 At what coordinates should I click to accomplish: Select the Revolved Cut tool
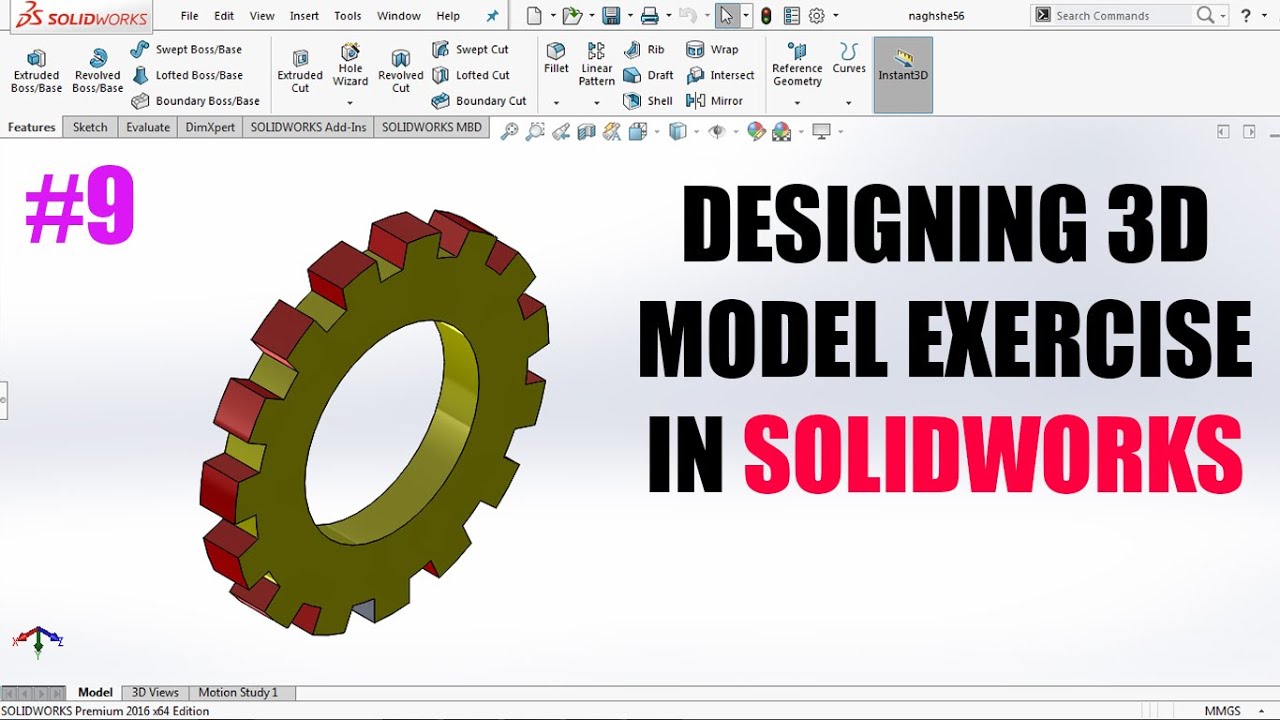[401, 71]
